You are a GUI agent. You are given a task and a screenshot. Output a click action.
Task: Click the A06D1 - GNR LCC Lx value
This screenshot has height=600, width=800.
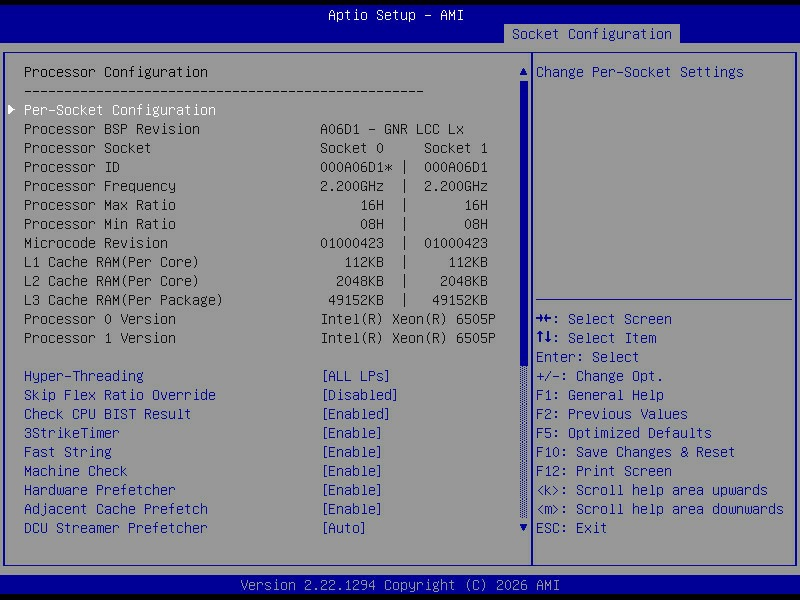click(392, 129)
